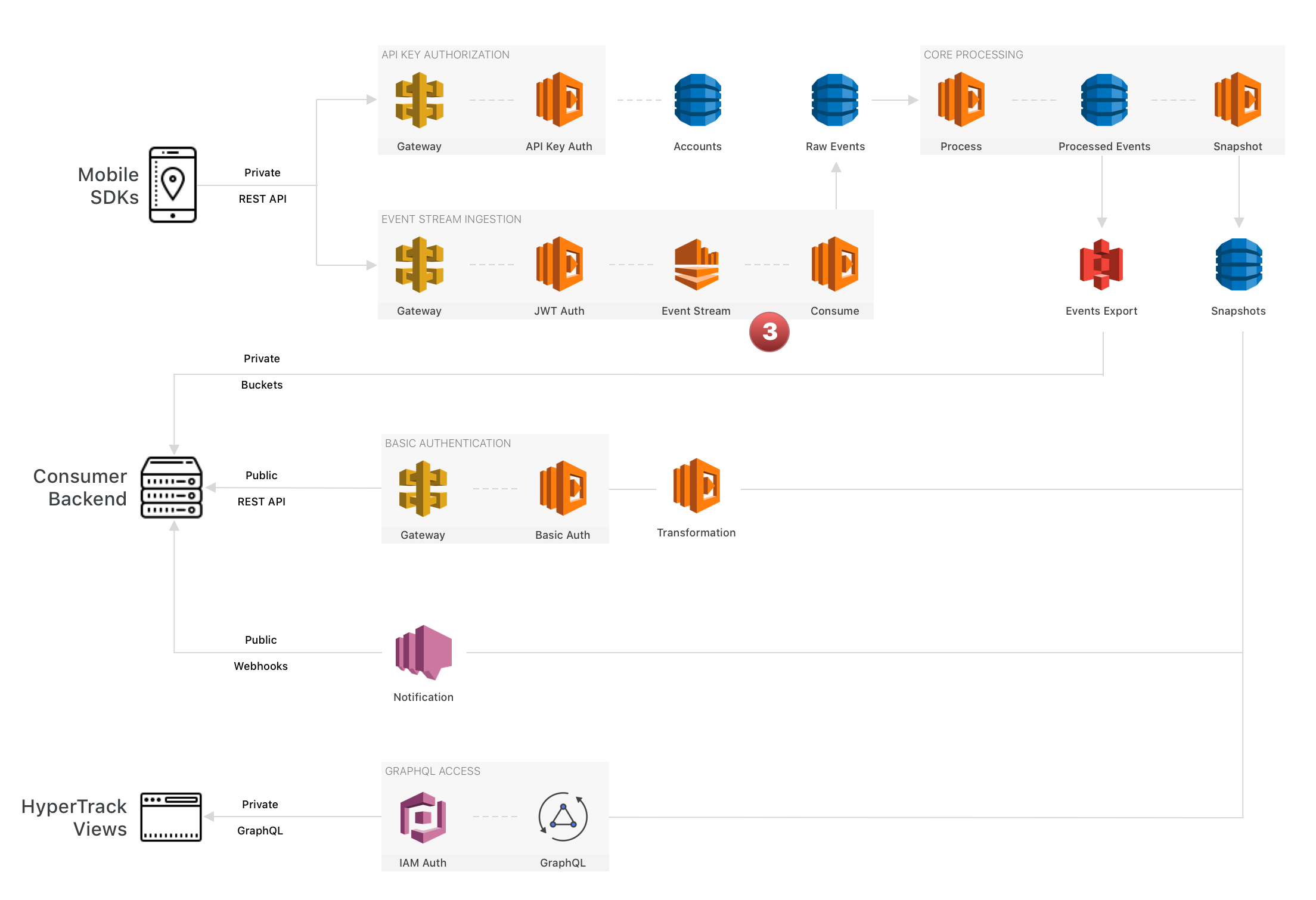Click the Raw Events DynamoDB icon
Screen dimensions: 1316x900
pos(834,100)
